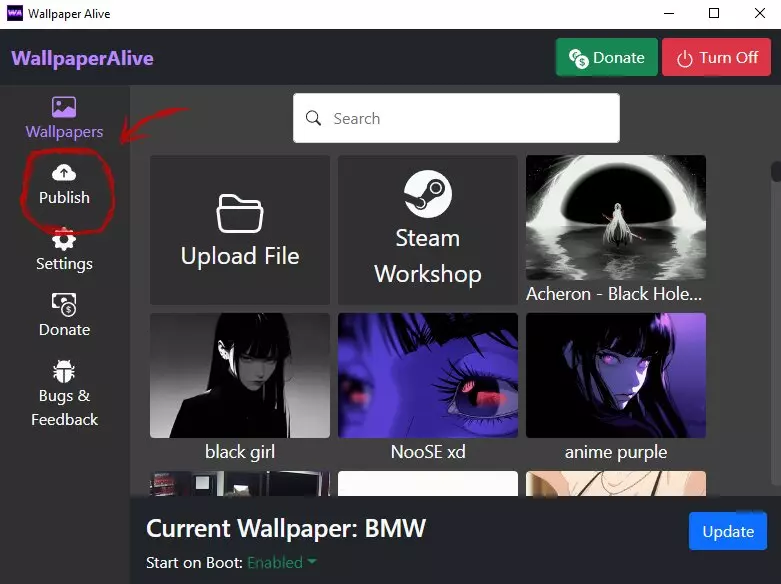The image size is (781, 584).
Task: Click the red Turn Off button
Action: 716,57
